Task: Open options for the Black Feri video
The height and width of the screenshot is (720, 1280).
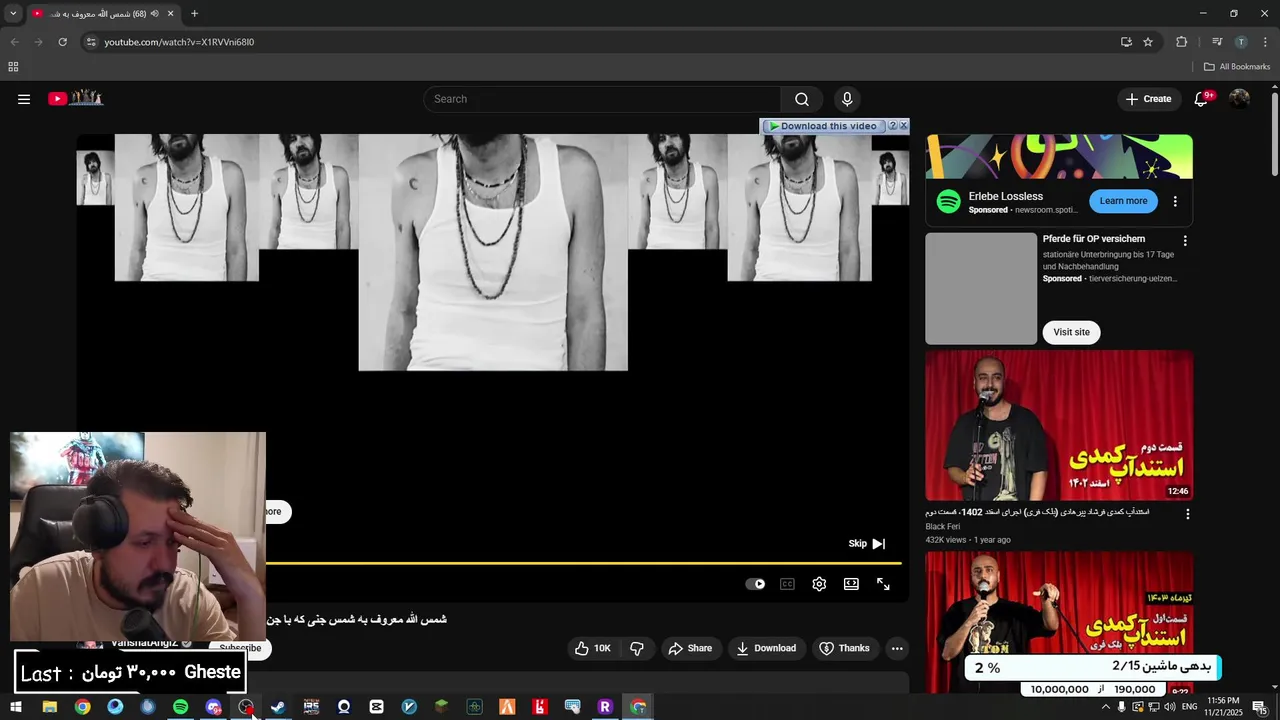Action: 1187,514
